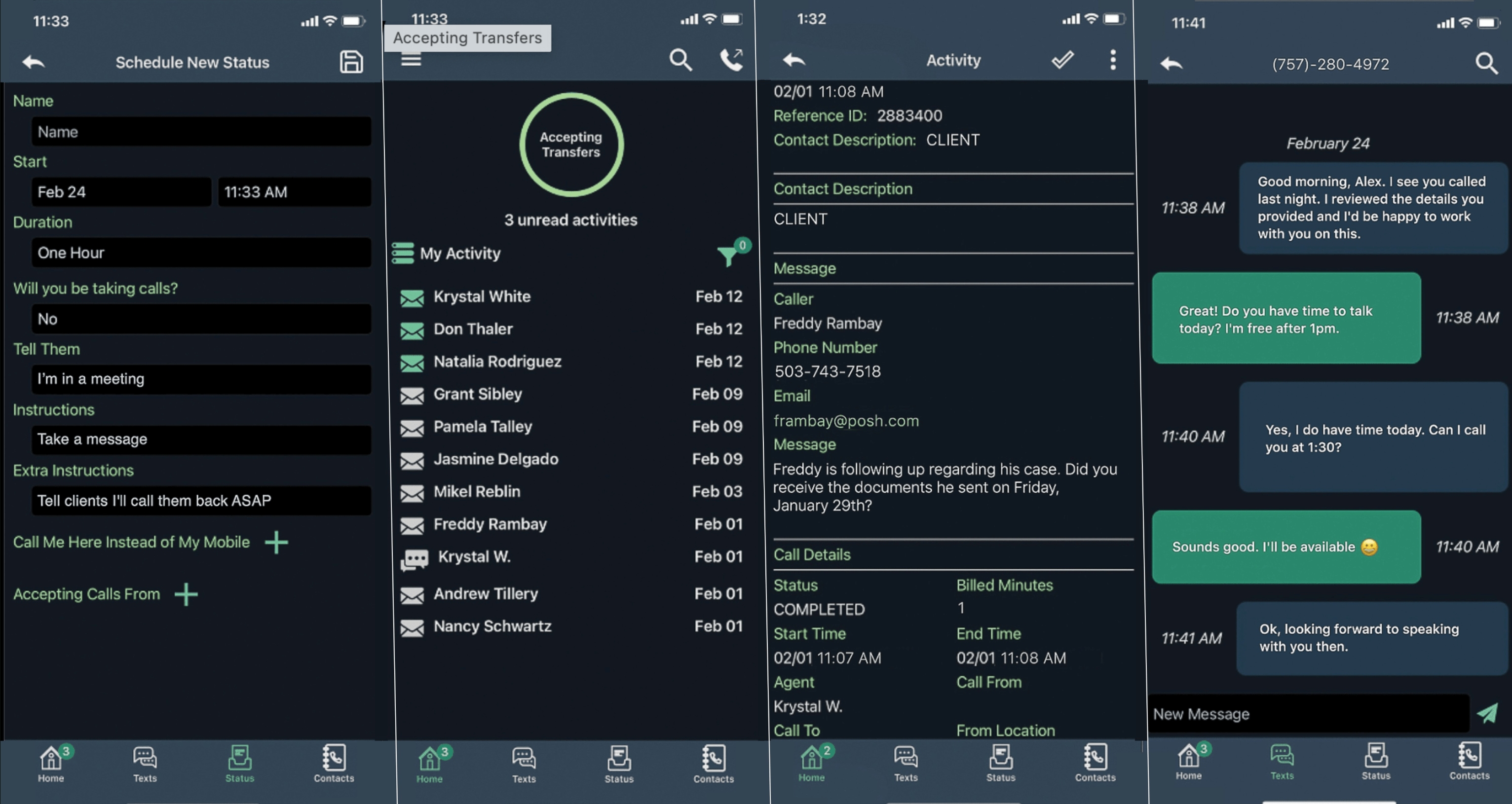Tap phone number 503-743-7518
Screen dimensions: 1512x804
(827, 371)
